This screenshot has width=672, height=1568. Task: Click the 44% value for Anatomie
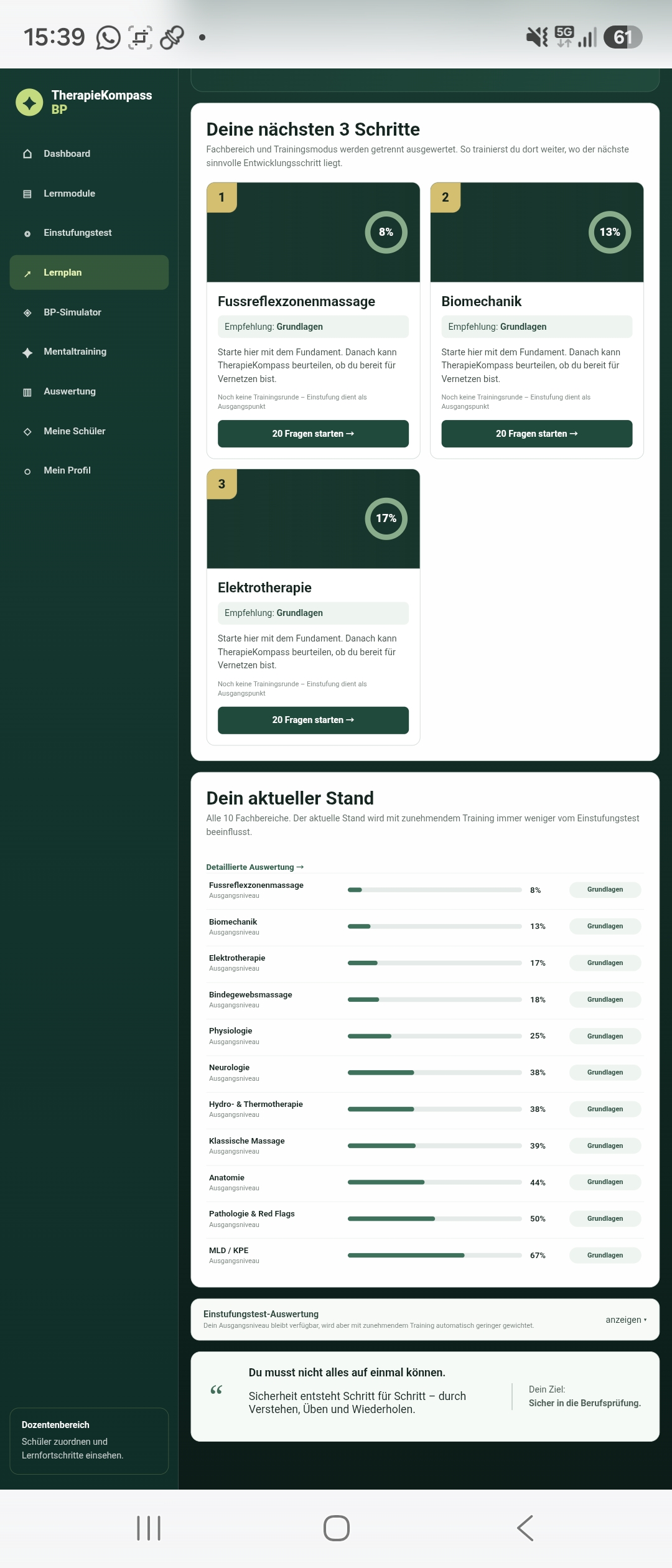point(538,1182)
